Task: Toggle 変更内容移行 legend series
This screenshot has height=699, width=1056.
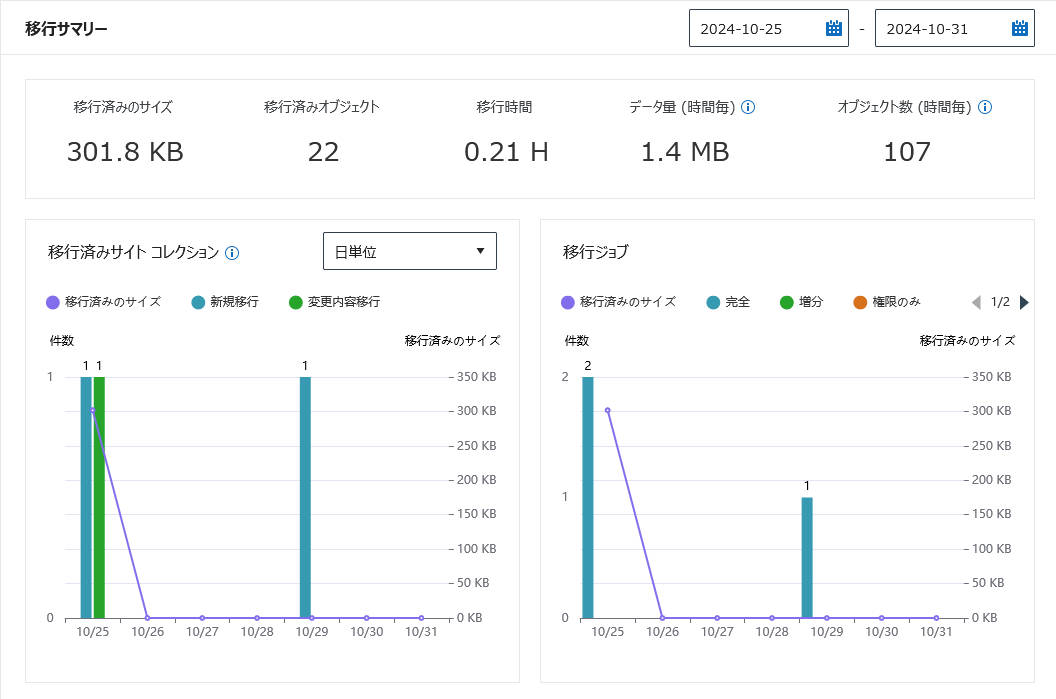Action: click(x=334, y=302)
